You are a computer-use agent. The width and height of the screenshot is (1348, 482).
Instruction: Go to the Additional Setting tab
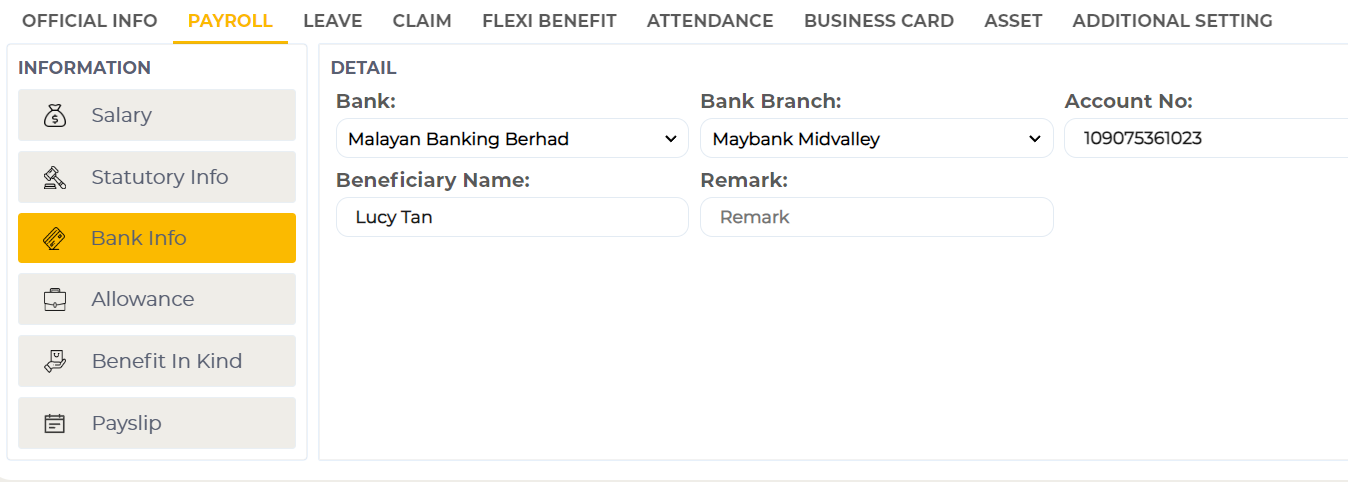[x=1172, y=21]
